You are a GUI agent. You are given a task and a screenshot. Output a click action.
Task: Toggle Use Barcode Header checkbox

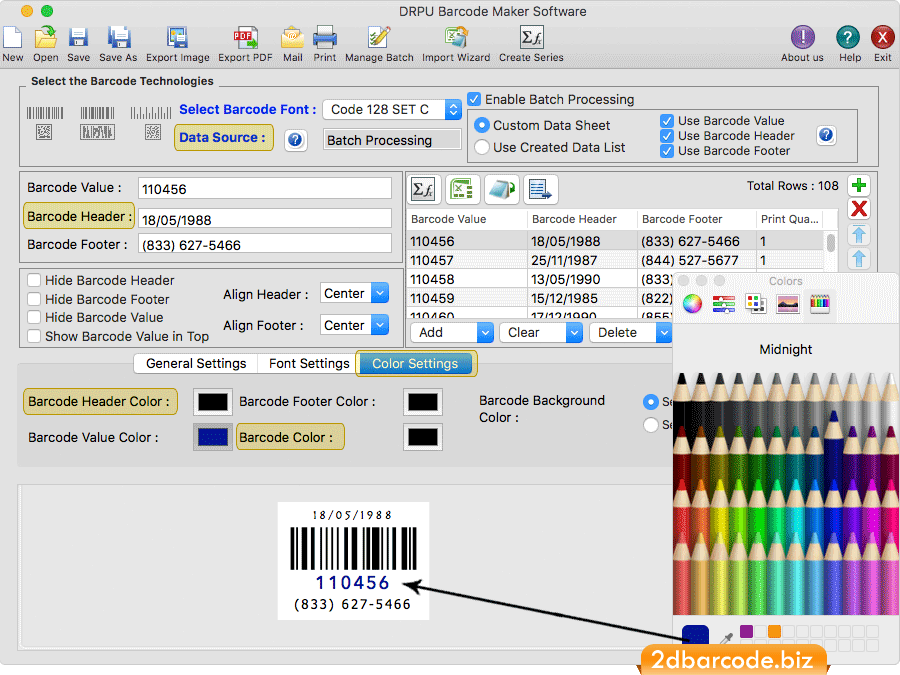coord(666,136)
